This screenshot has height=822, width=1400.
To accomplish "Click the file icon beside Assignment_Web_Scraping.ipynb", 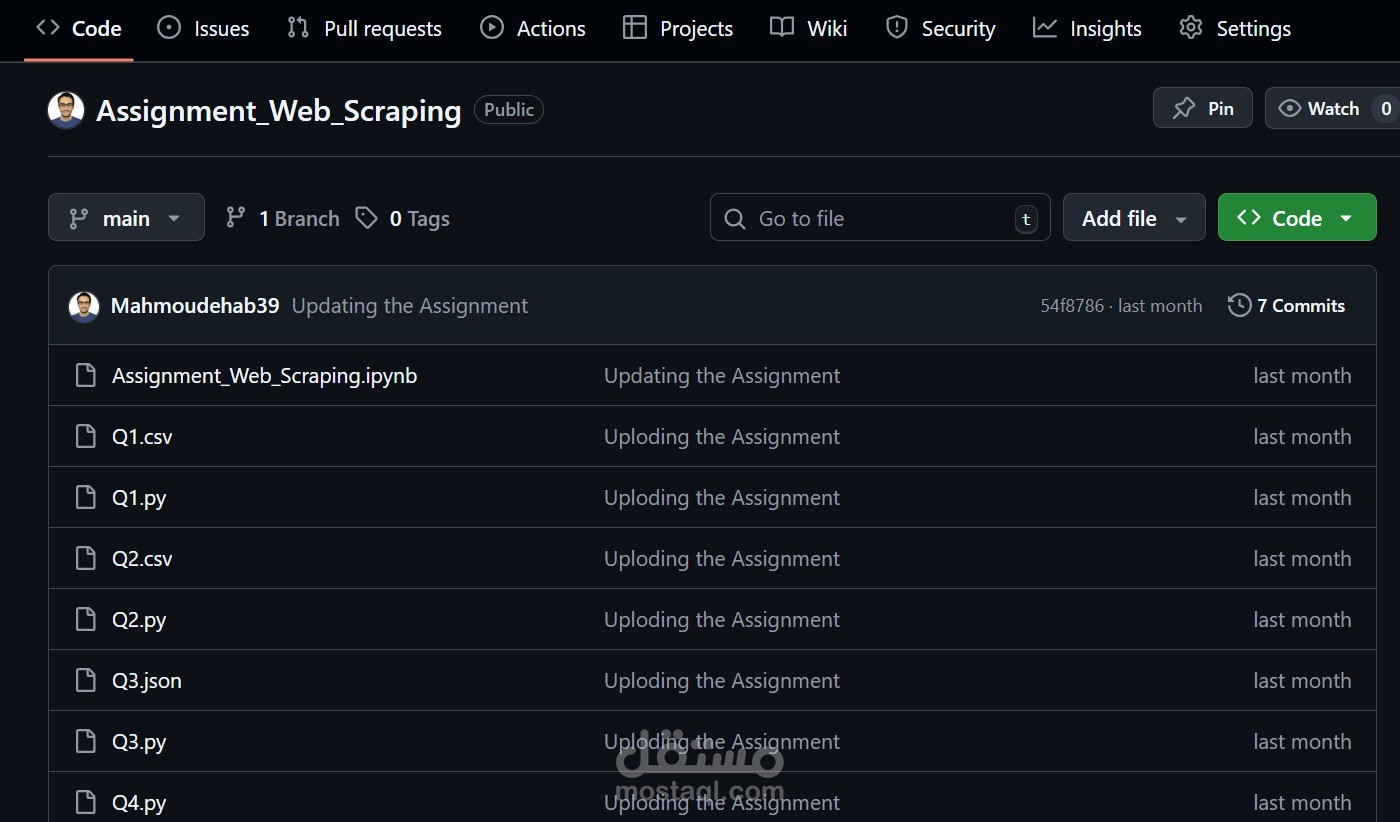I will (x=86, y=376).
